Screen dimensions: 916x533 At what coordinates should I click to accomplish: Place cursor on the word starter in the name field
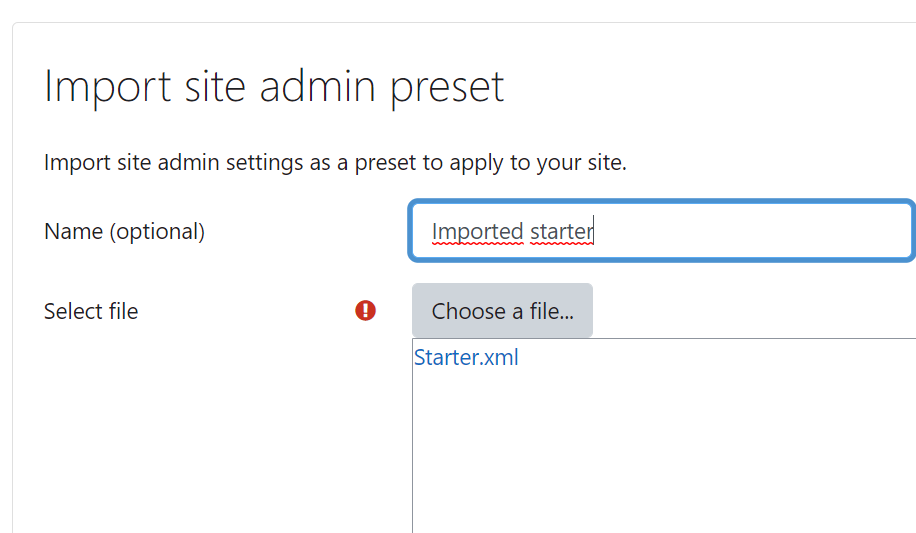point(561,231)
